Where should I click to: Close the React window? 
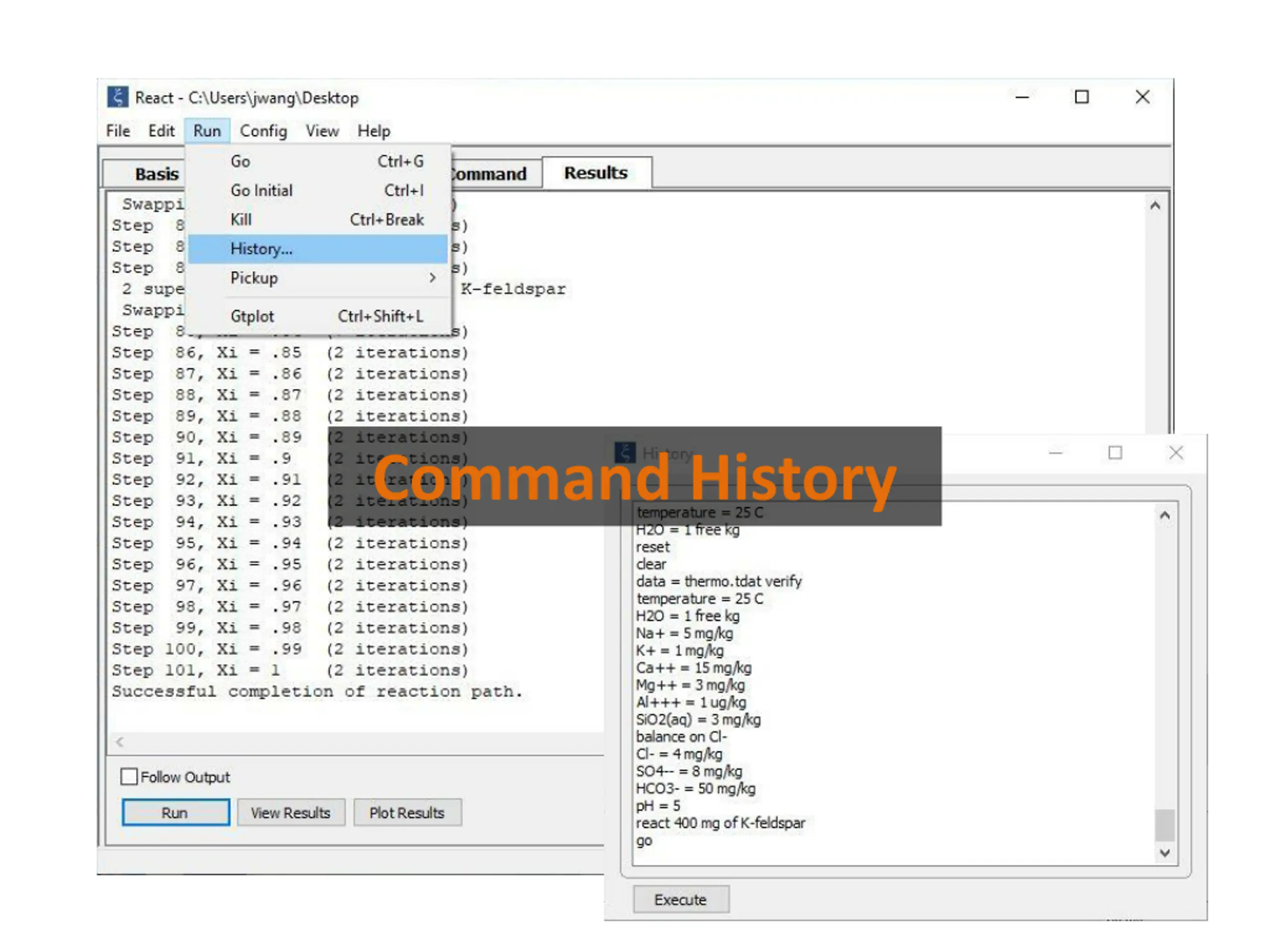1143,97
